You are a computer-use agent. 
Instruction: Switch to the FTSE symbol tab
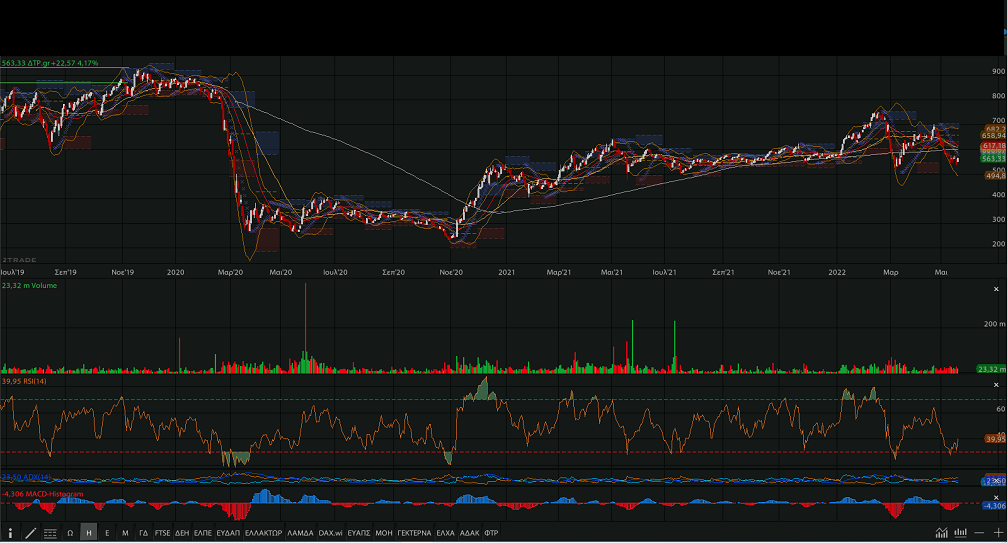point(162,533)
